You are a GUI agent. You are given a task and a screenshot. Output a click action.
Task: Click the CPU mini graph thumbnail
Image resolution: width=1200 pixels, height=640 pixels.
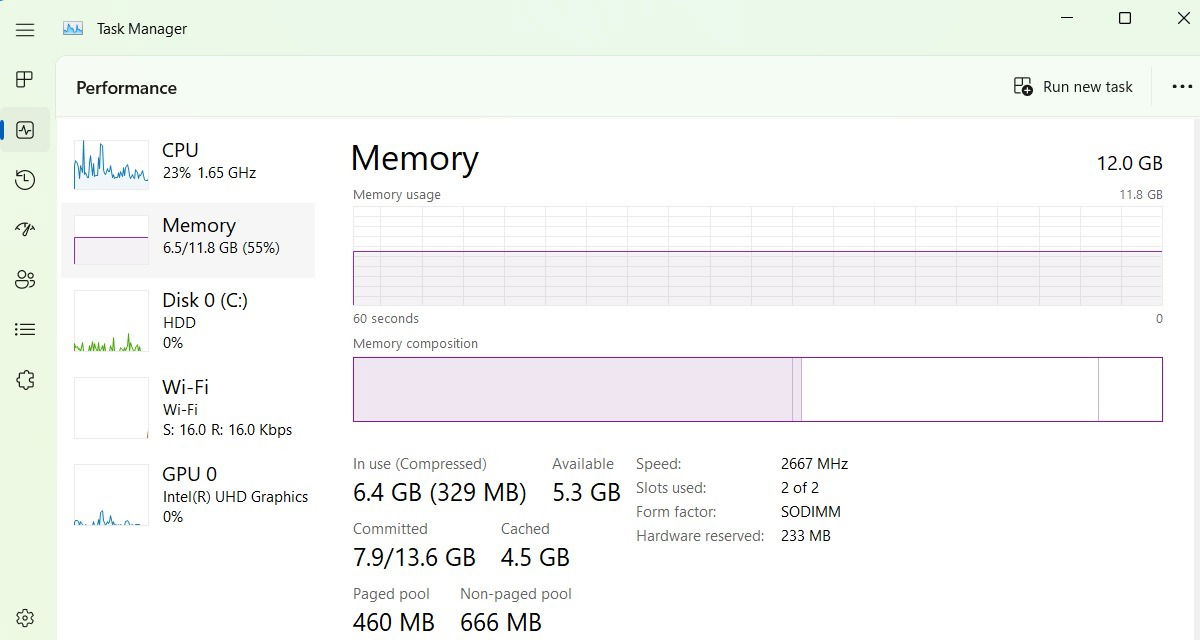[x=111, y=164]
